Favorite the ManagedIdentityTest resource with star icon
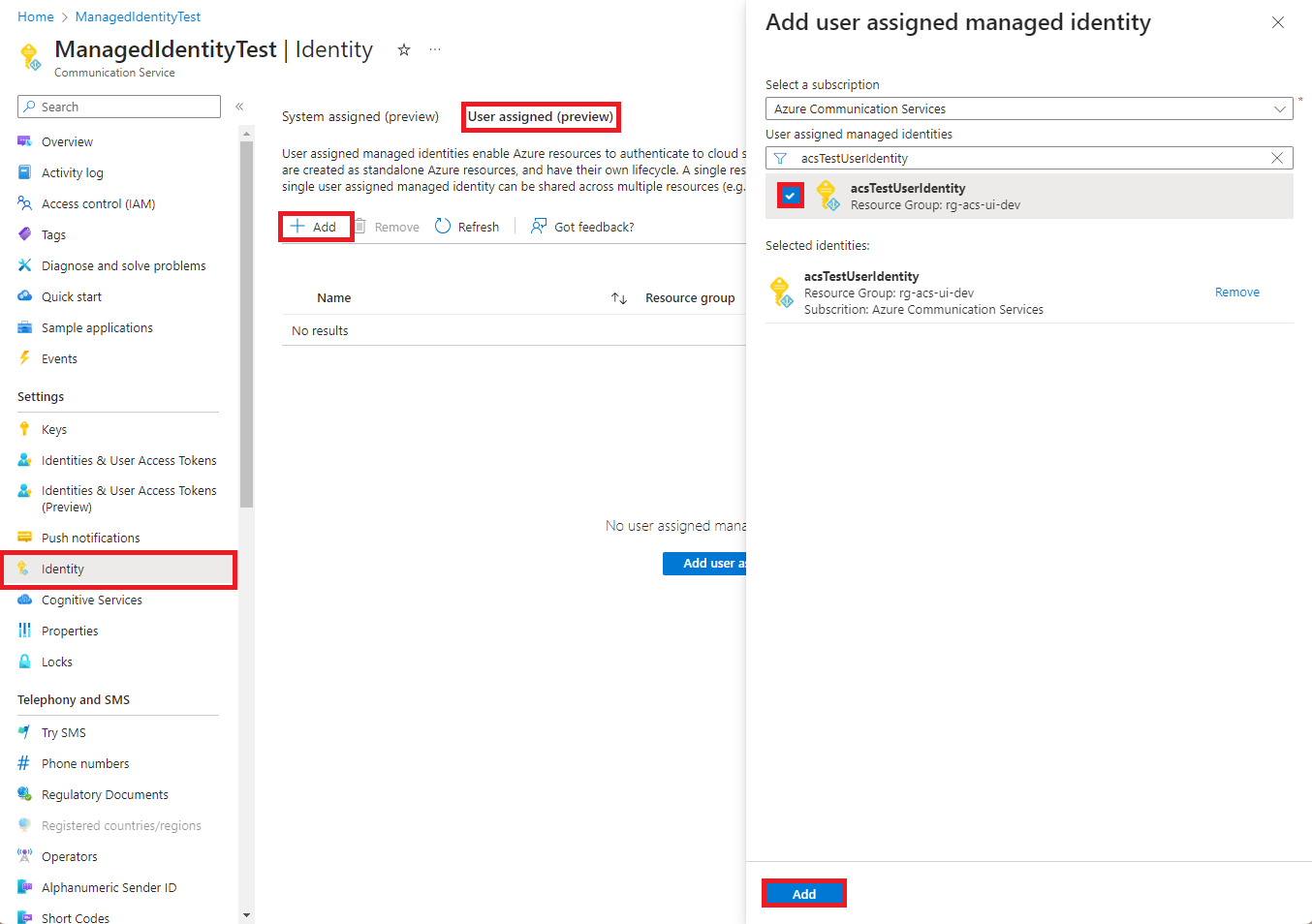Image resolution: width=1312 pixels, height=924 pixels. 404,49
